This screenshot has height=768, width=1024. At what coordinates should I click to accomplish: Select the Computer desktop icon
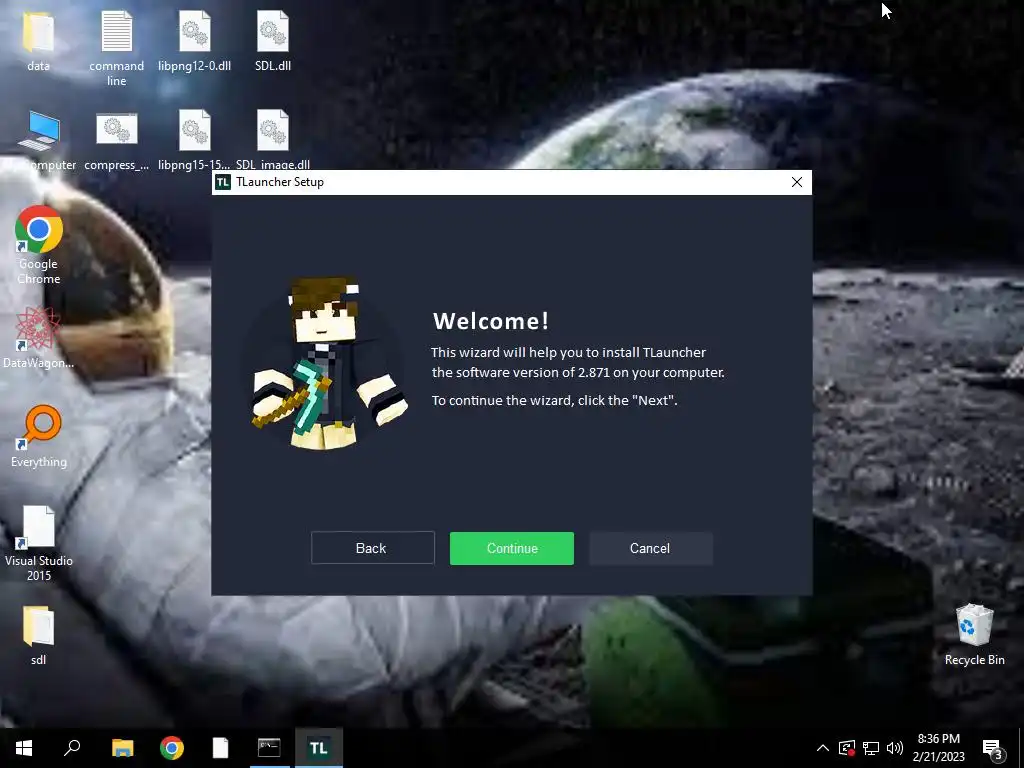click(x=39, y=140)
